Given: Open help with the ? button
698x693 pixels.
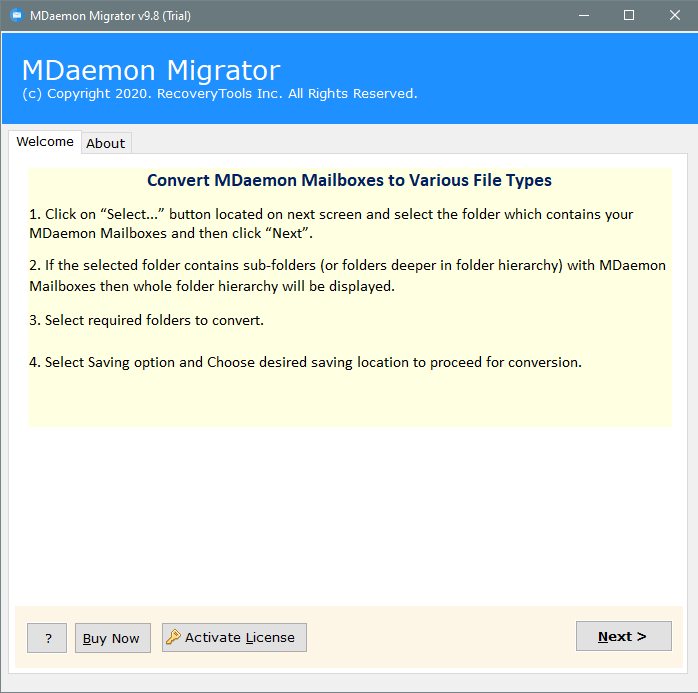Looking at the screenshot, I should pyautogui.click(x=47, y=638).
